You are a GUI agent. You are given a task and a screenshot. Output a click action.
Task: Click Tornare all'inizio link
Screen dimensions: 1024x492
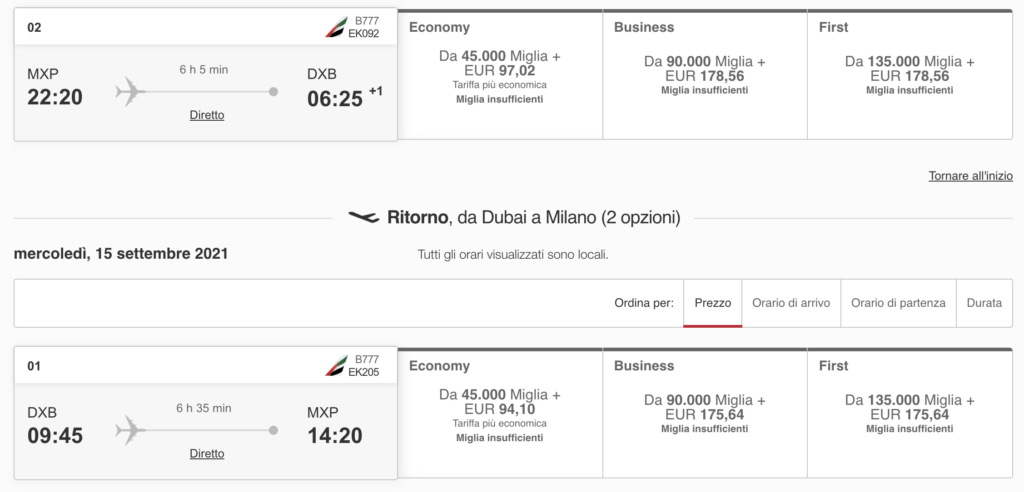(970, 176)
